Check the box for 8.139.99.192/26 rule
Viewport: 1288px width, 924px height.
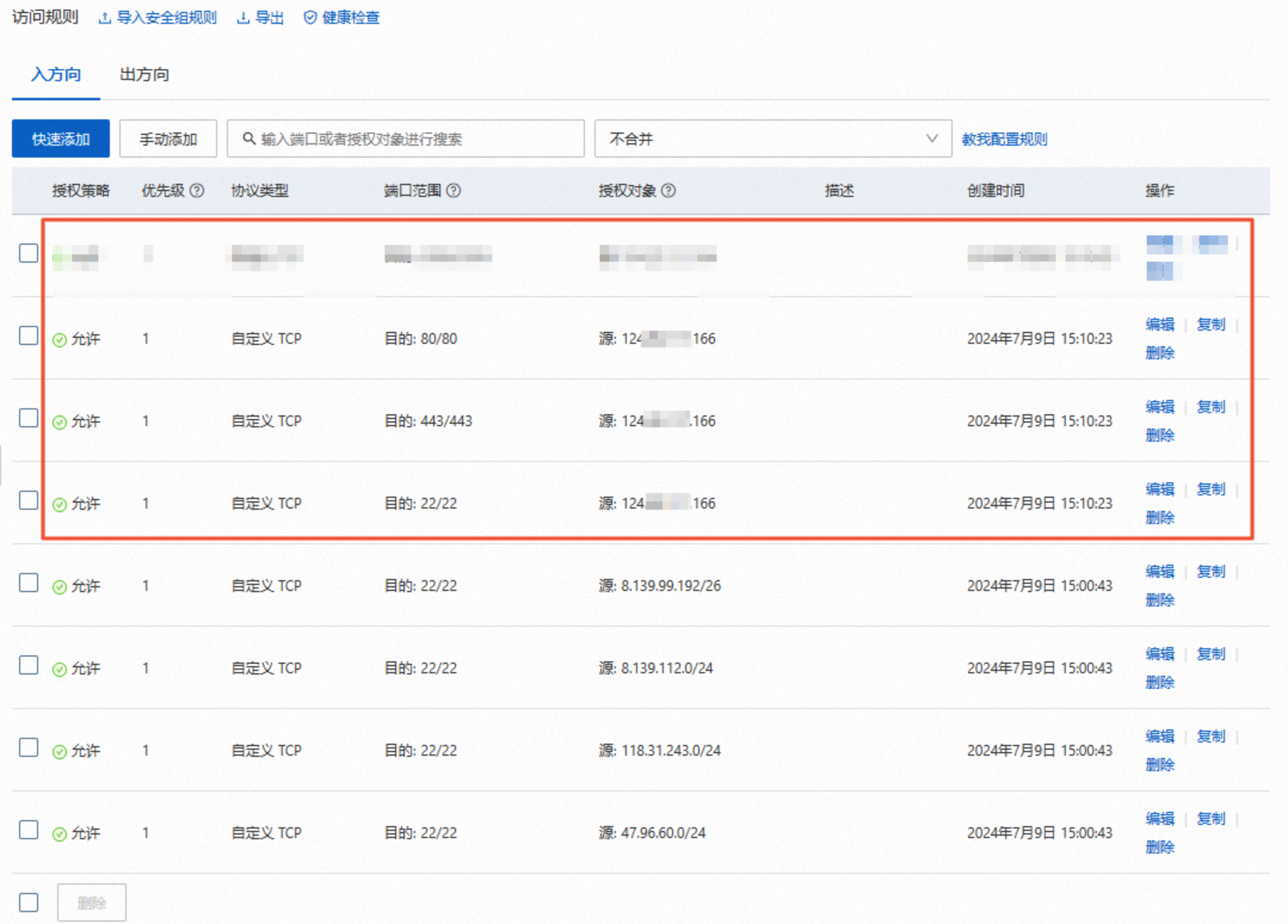(x=29, y=583)
